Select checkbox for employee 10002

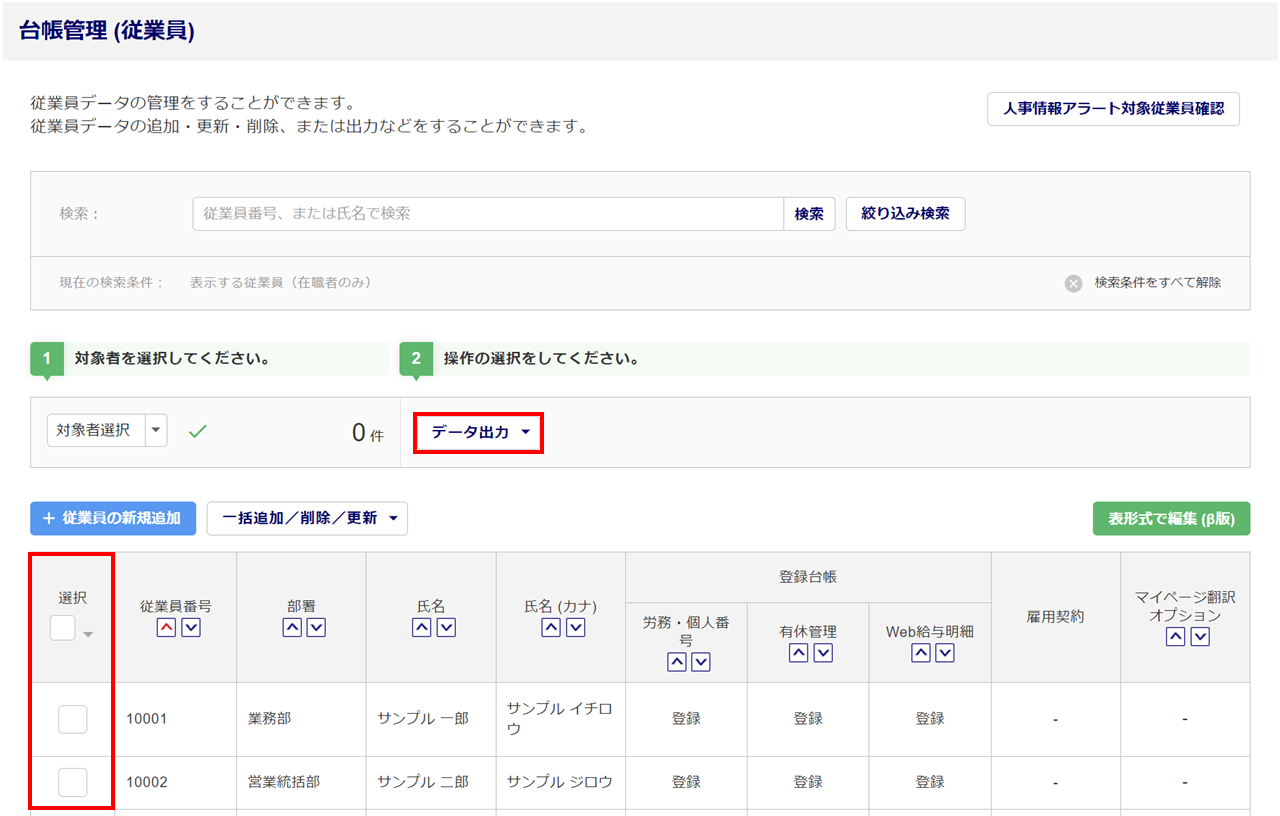[x=72, y=782]
